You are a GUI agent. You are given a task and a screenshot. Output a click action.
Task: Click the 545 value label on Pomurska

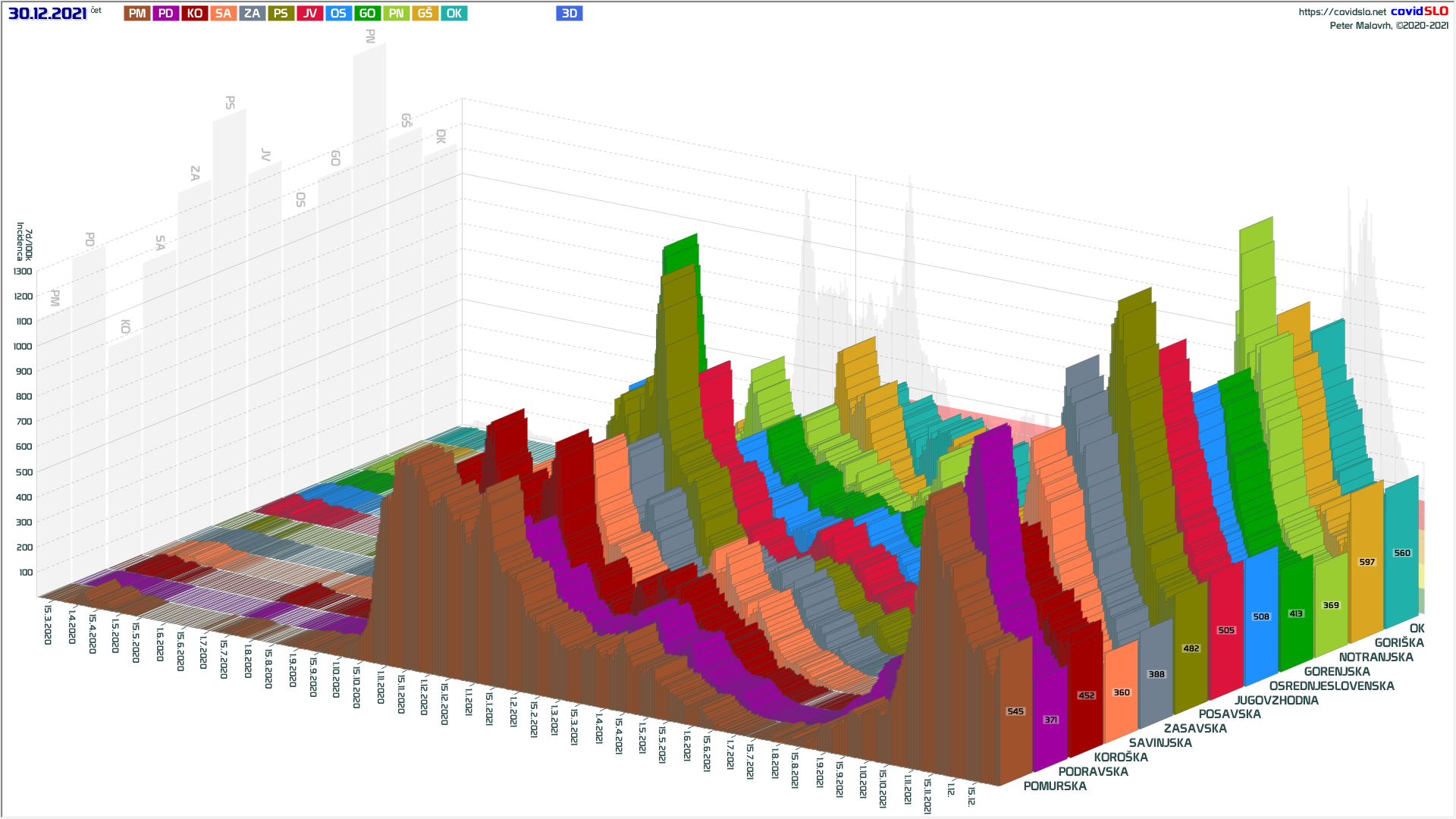click(x=1015, y=711)
